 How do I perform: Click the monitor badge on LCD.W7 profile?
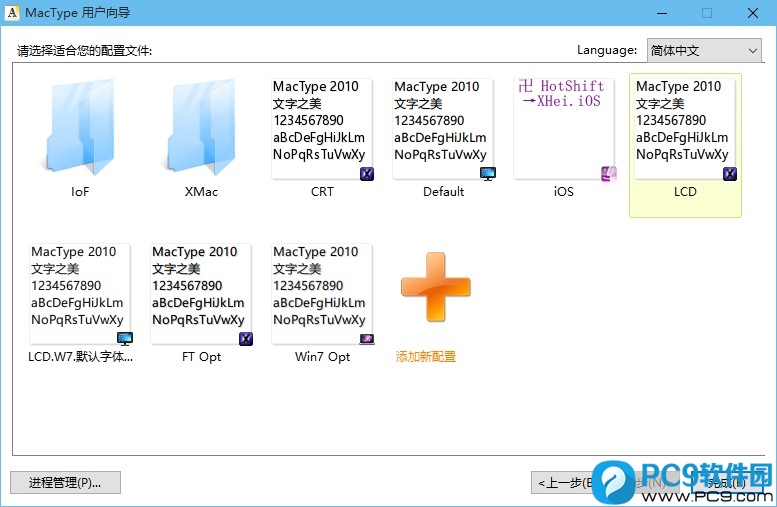click(x=125, y=339)
